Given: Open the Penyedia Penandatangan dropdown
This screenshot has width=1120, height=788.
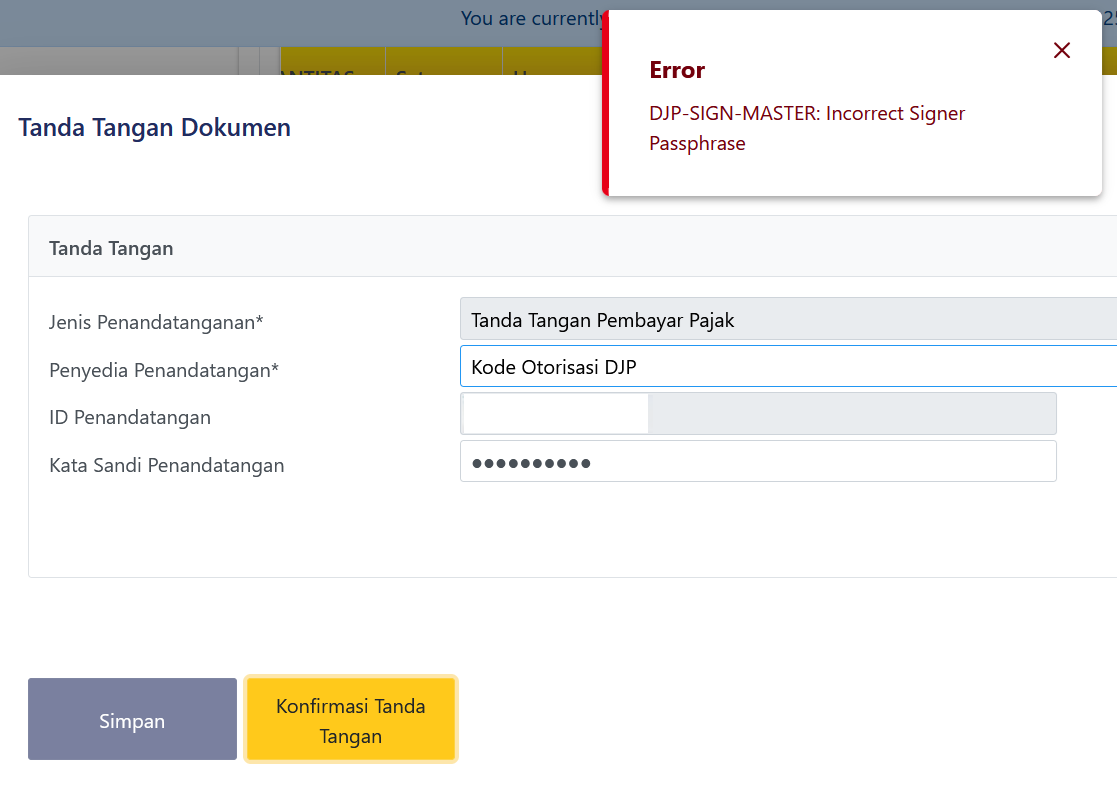Looking at the screenshot, I should pyautogui.click(x=789, y=366).
